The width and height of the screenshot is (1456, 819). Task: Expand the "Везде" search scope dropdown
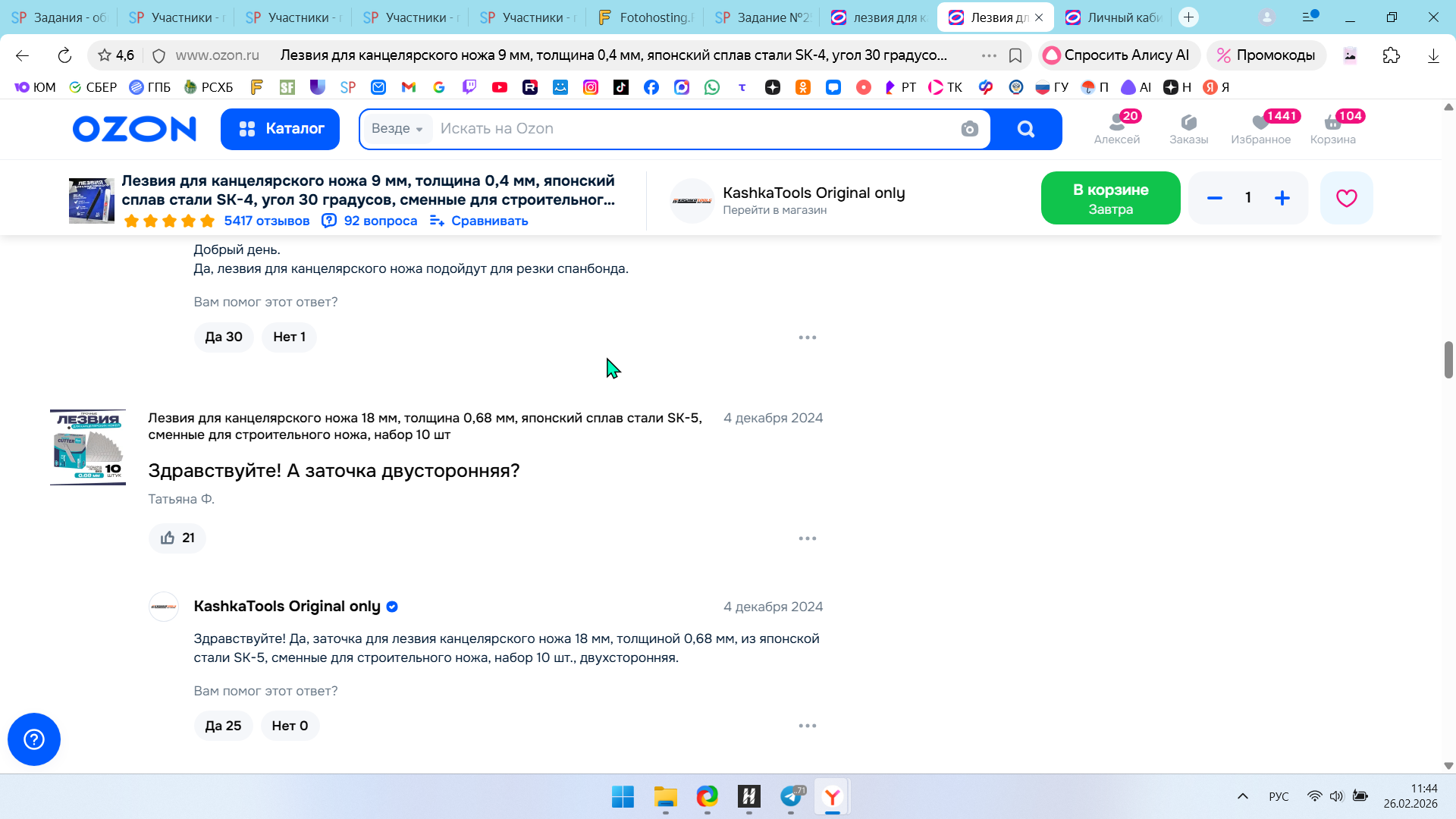[x=397, y=129]
